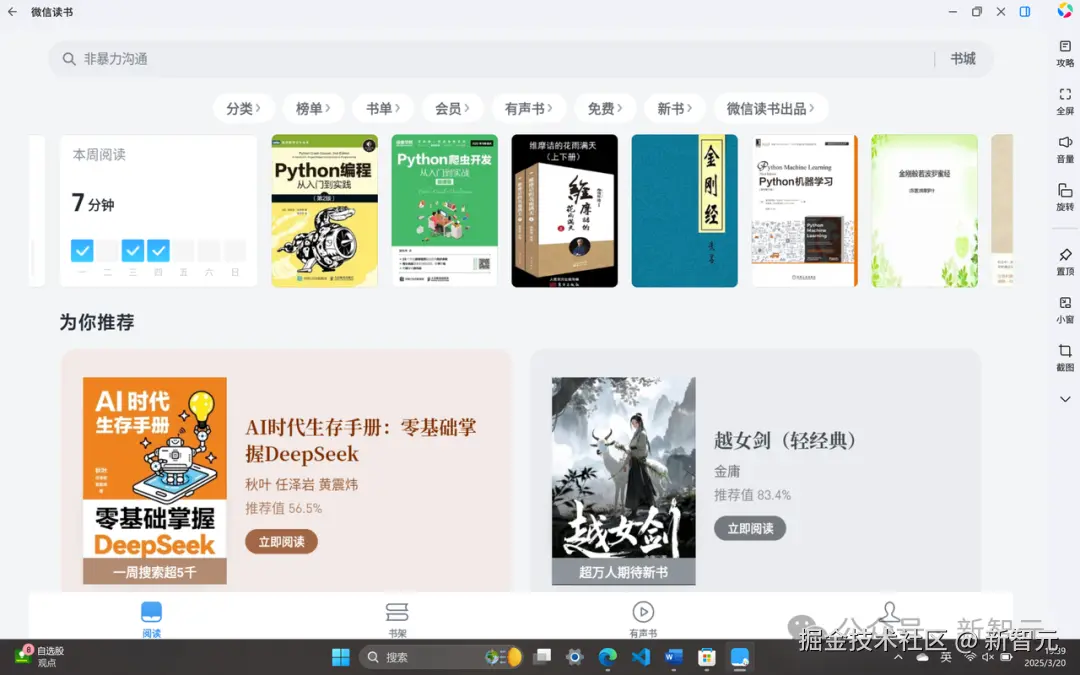
Task: Expand the 分类 categories pill
Action: (243, 108)
